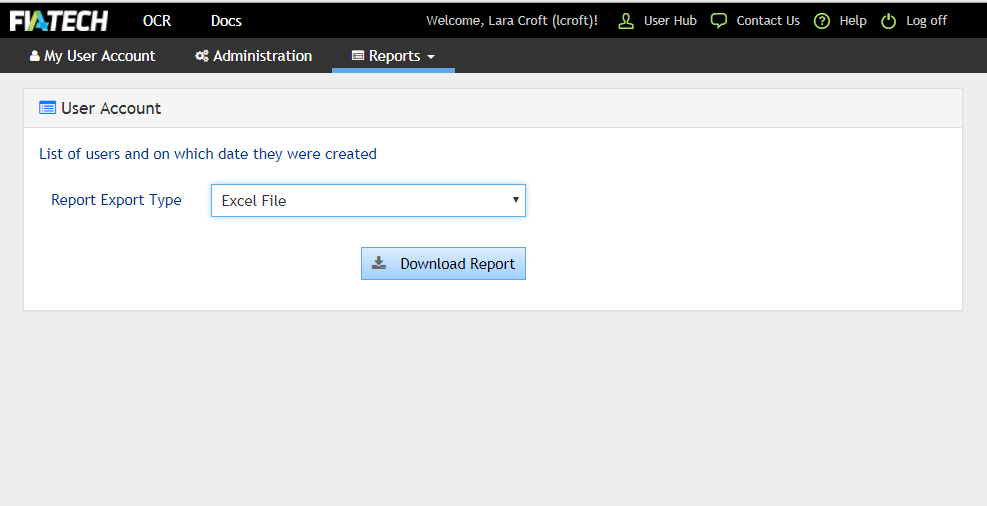Click the Log off power icon

click(x=888, y=21)
